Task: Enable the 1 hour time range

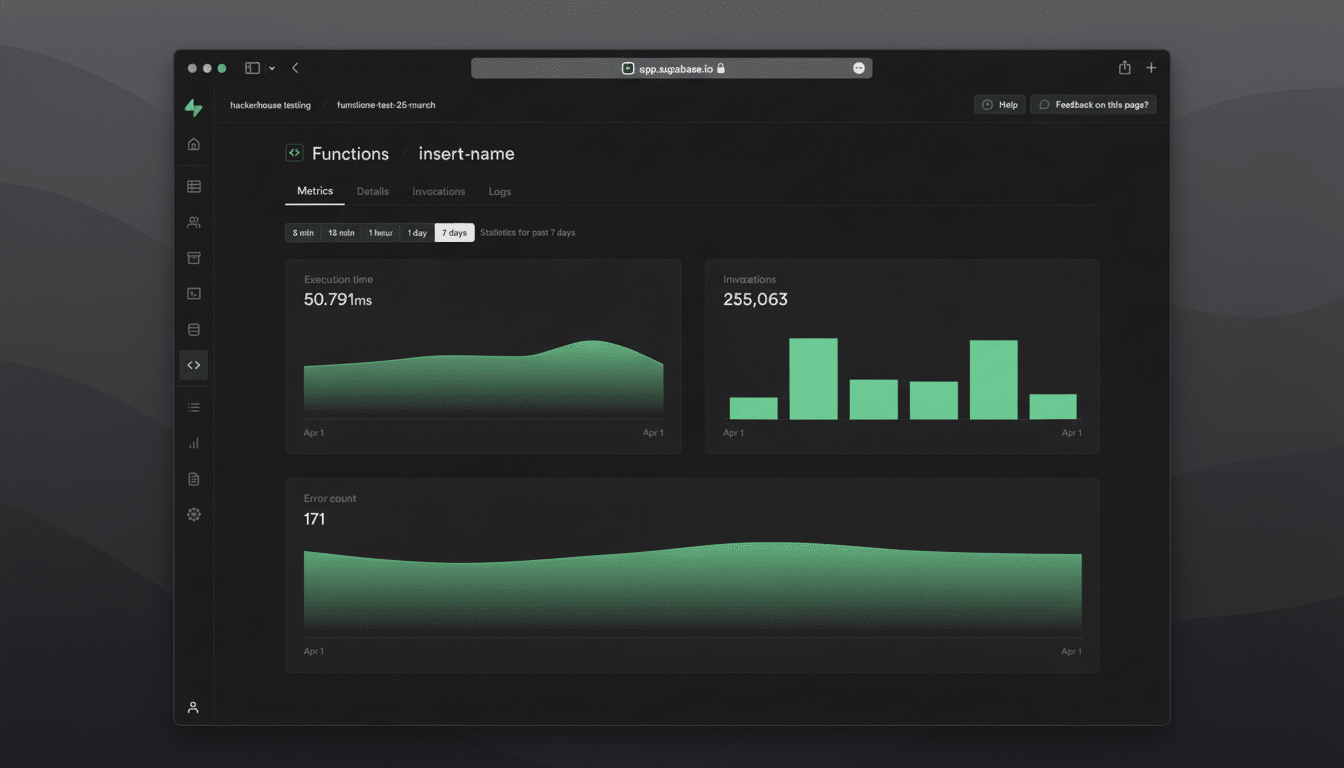Action: (380, 232)
